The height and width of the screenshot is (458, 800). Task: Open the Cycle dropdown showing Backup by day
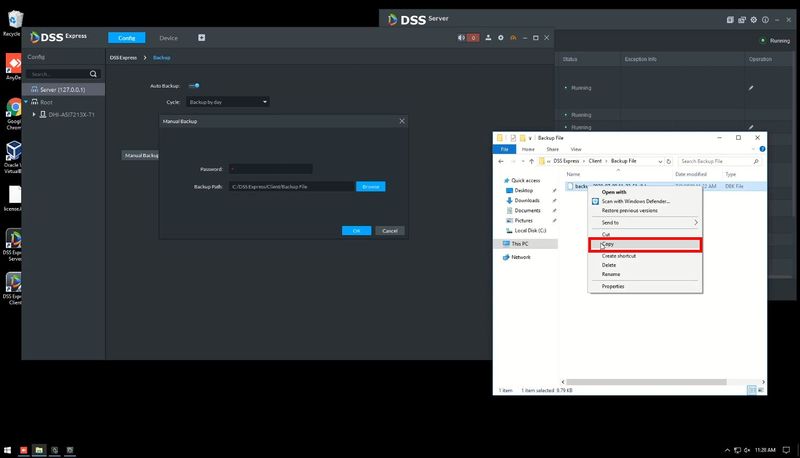[x=228, y=102]
